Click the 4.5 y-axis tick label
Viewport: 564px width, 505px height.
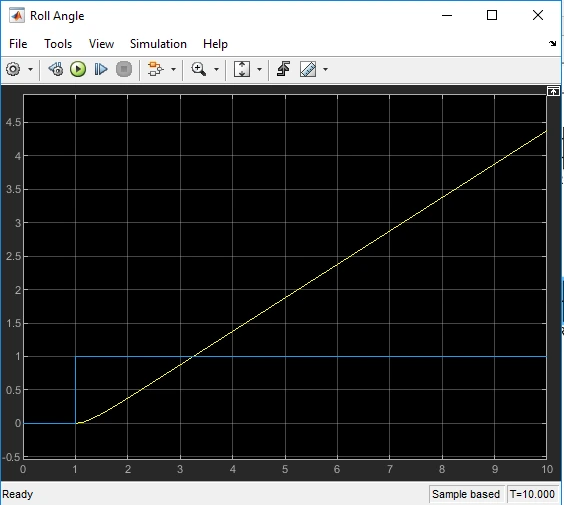click(x=14, y=122)
